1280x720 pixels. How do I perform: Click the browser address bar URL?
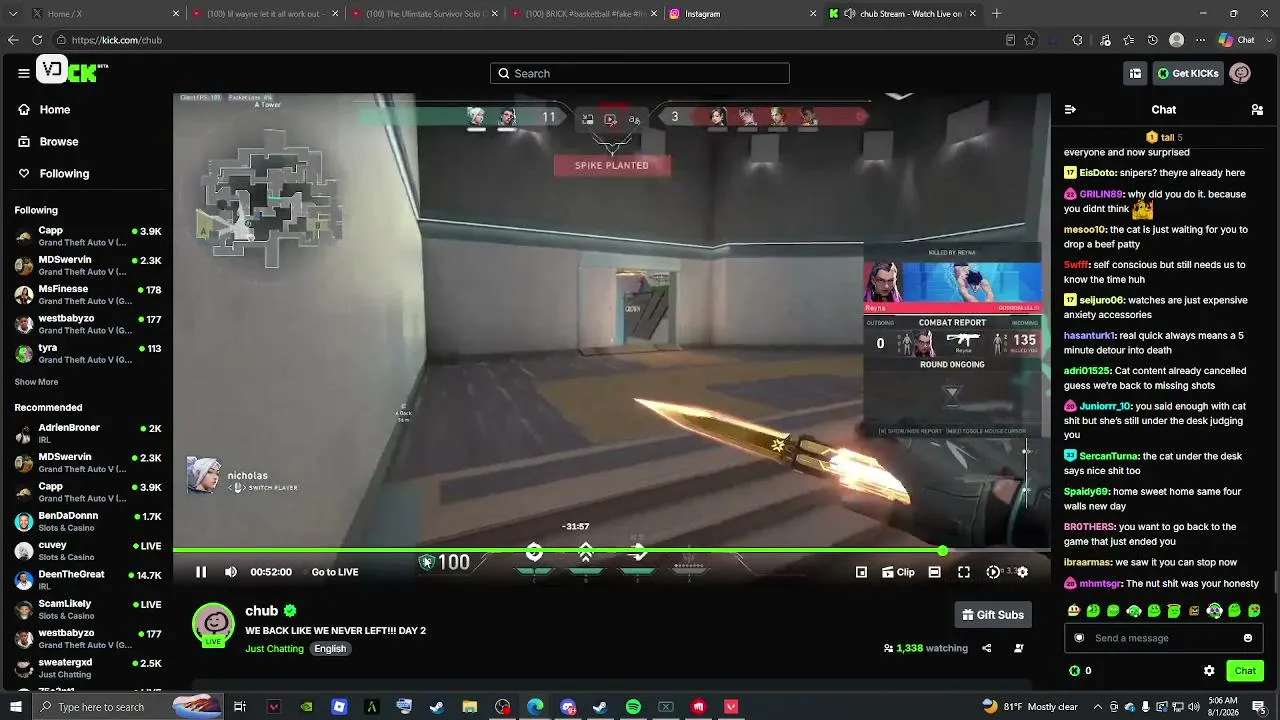point(117,40)
